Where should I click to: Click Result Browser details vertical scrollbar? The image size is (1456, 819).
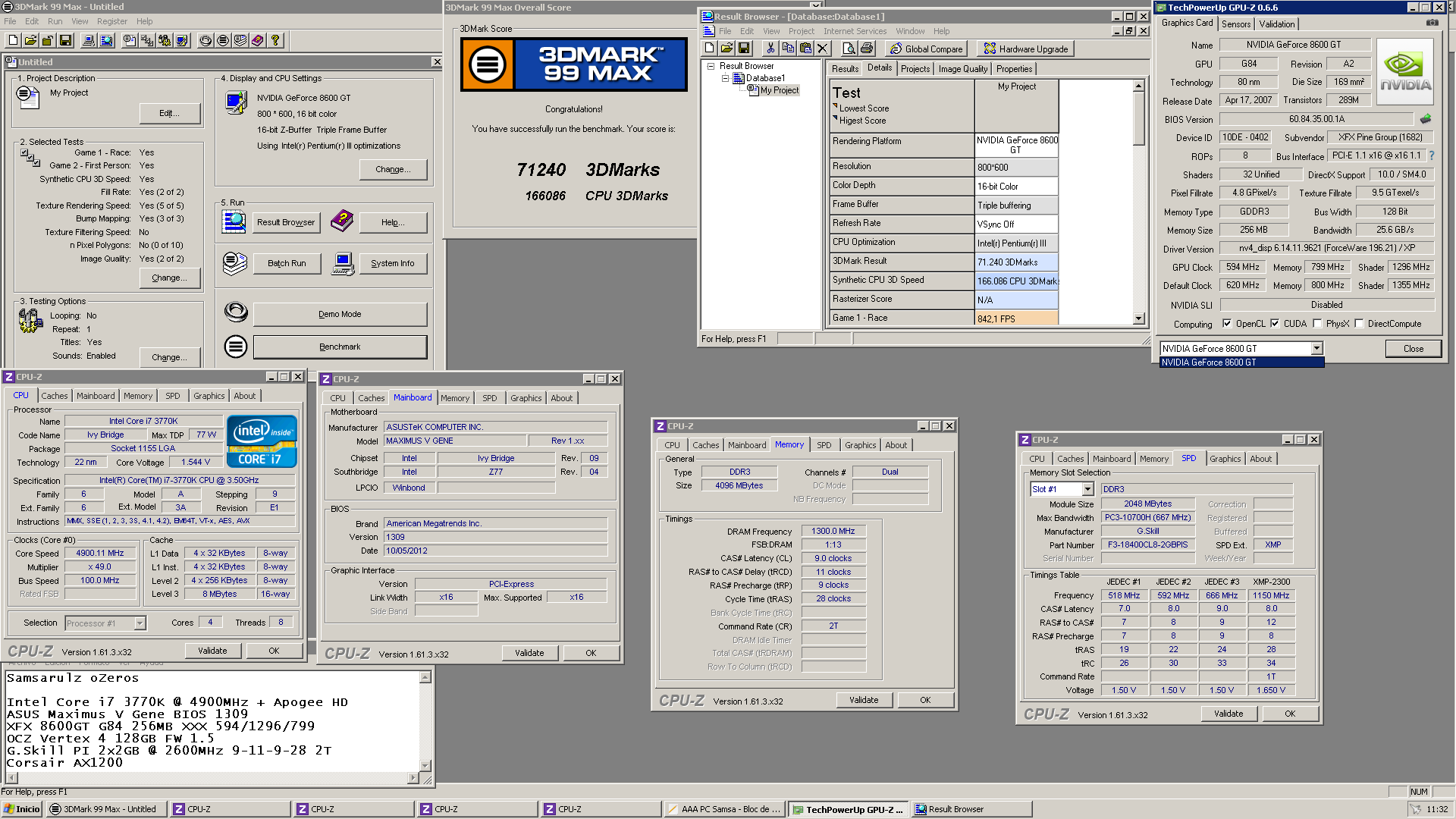click(x=1138, y=202)
